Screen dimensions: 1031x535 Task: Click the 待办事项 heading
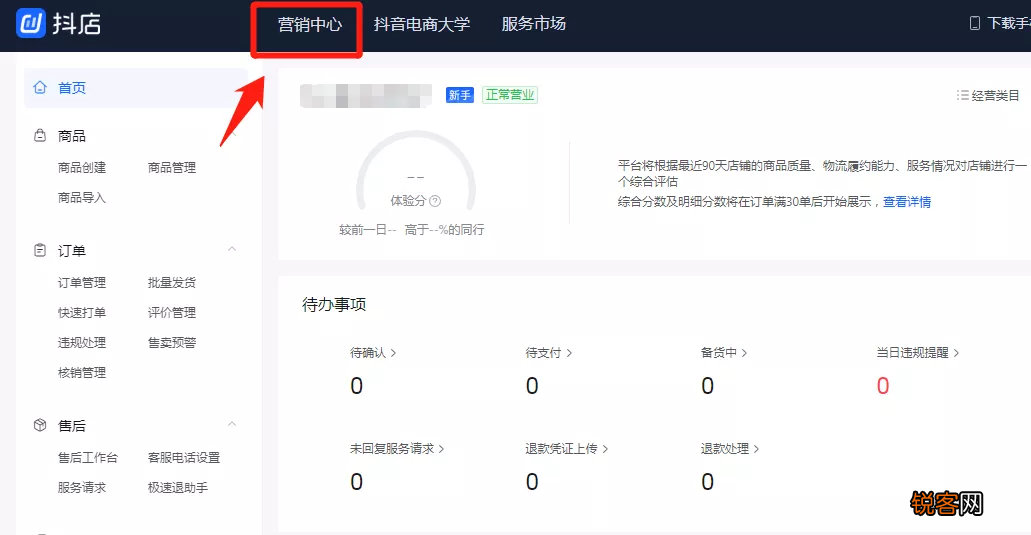point(334,304)
